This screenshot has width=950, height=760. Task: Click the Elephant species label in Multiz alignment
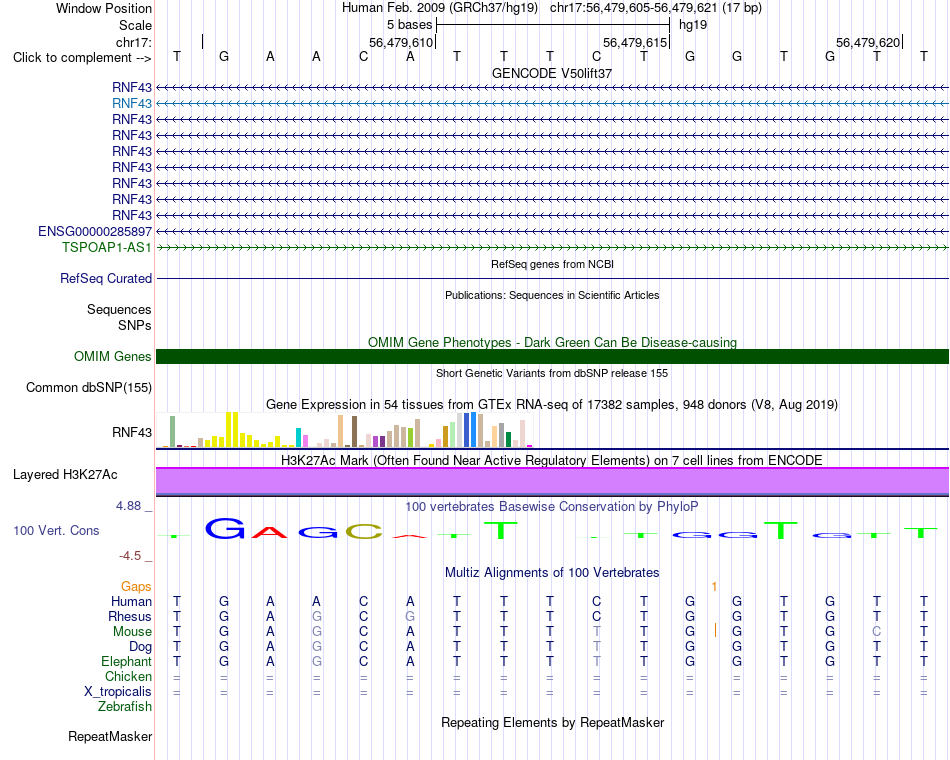click(126, 661)
